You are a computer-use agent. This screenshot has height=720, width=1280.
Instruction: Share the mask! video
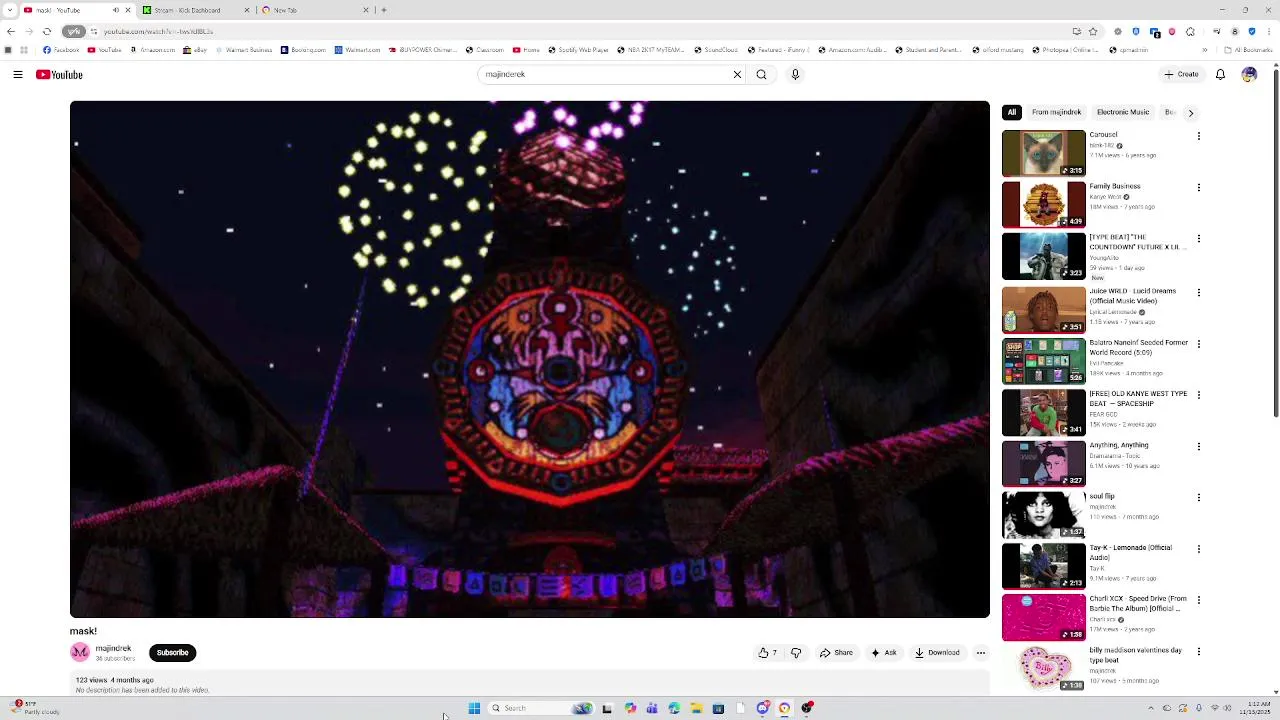click(836, 653)
